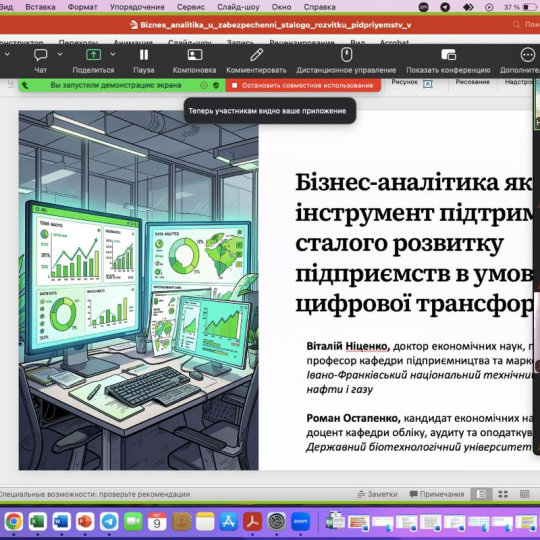
Task: Open Telegram from the Dock
Action: (x=109, y=521)
